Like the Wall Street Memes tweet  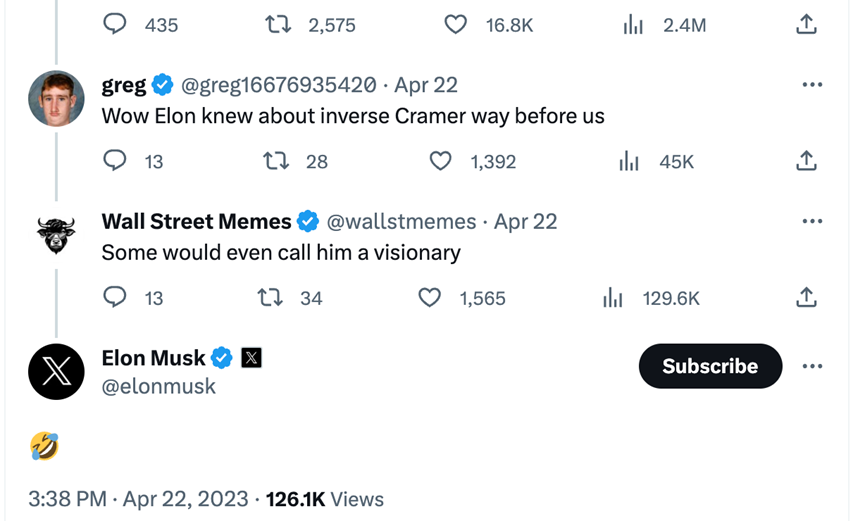tap(430, 298)
